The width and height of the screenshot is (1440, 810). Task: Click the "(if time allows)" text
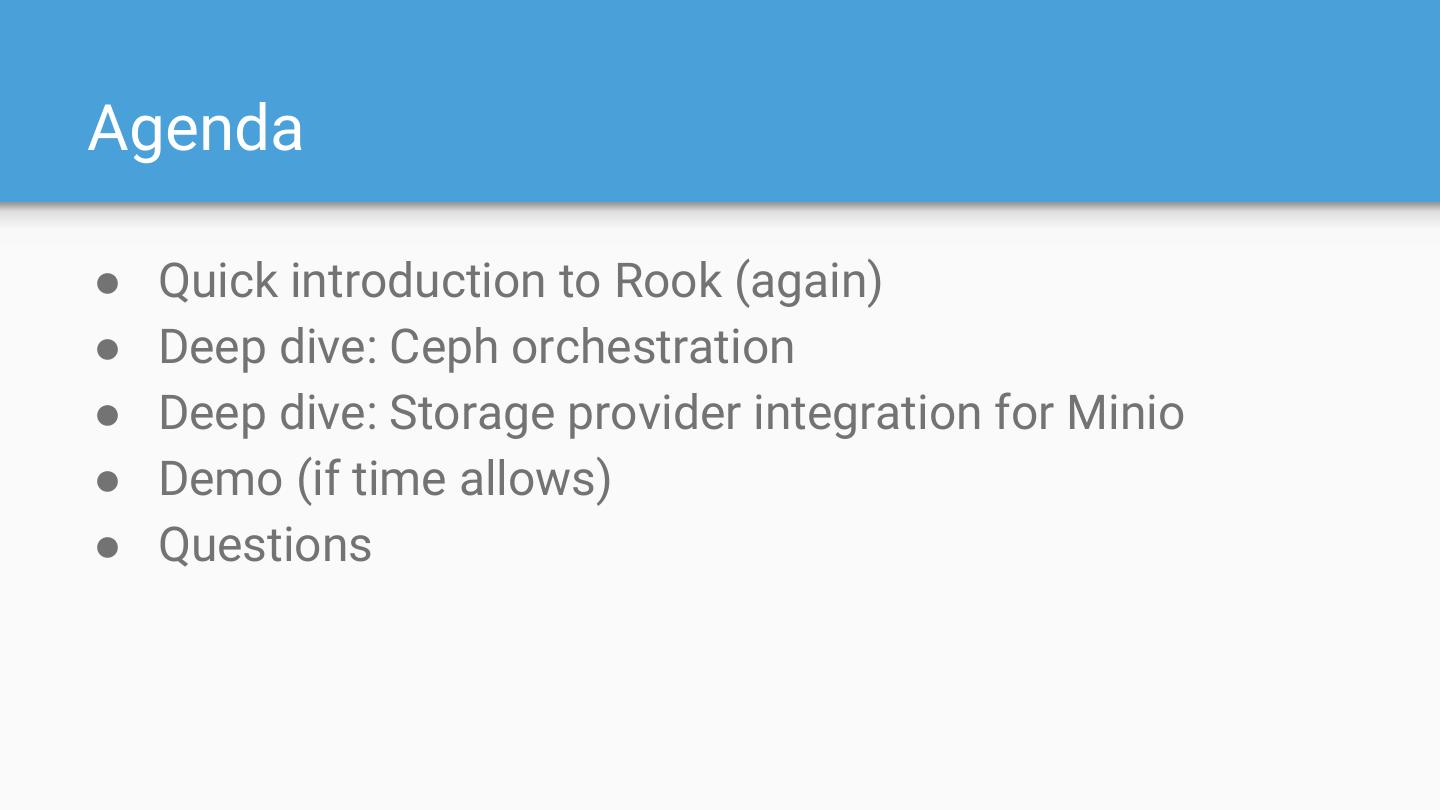tap(454, 479)
